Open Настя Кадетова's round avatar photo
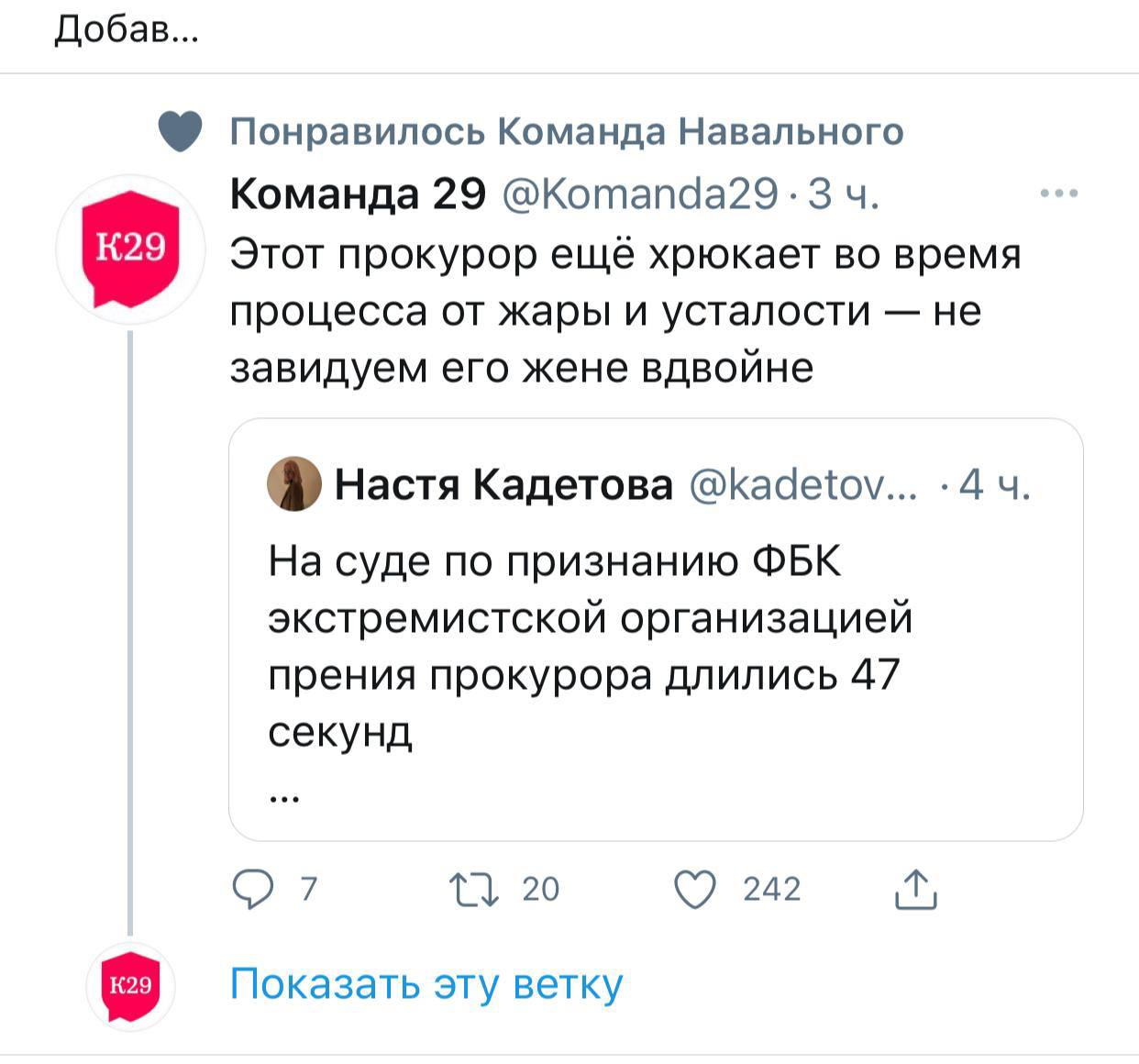 pyautogui.click(x=293, y=483)
